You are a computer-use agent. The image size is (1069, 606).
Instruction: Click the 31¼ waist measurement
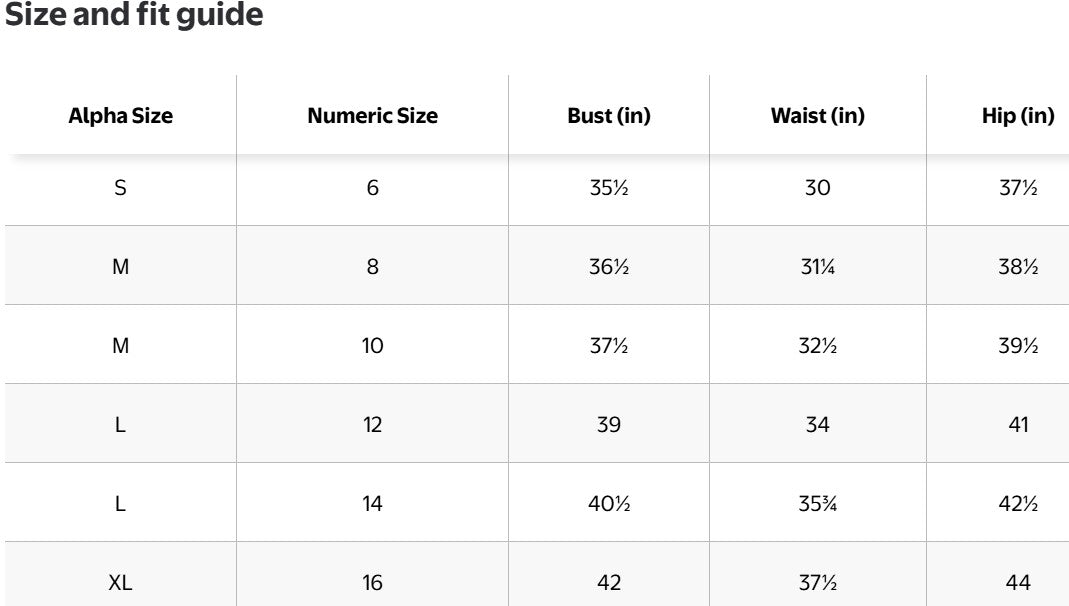[x=817, y=267]
